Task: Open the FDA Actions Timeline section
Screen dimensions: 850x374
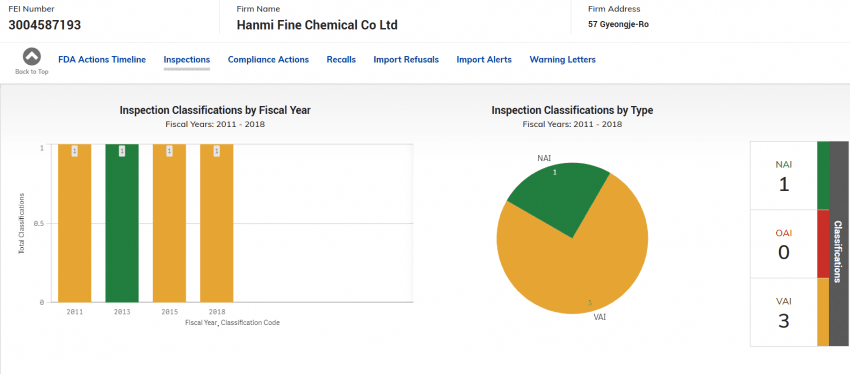Action: (x=102, y=60)
